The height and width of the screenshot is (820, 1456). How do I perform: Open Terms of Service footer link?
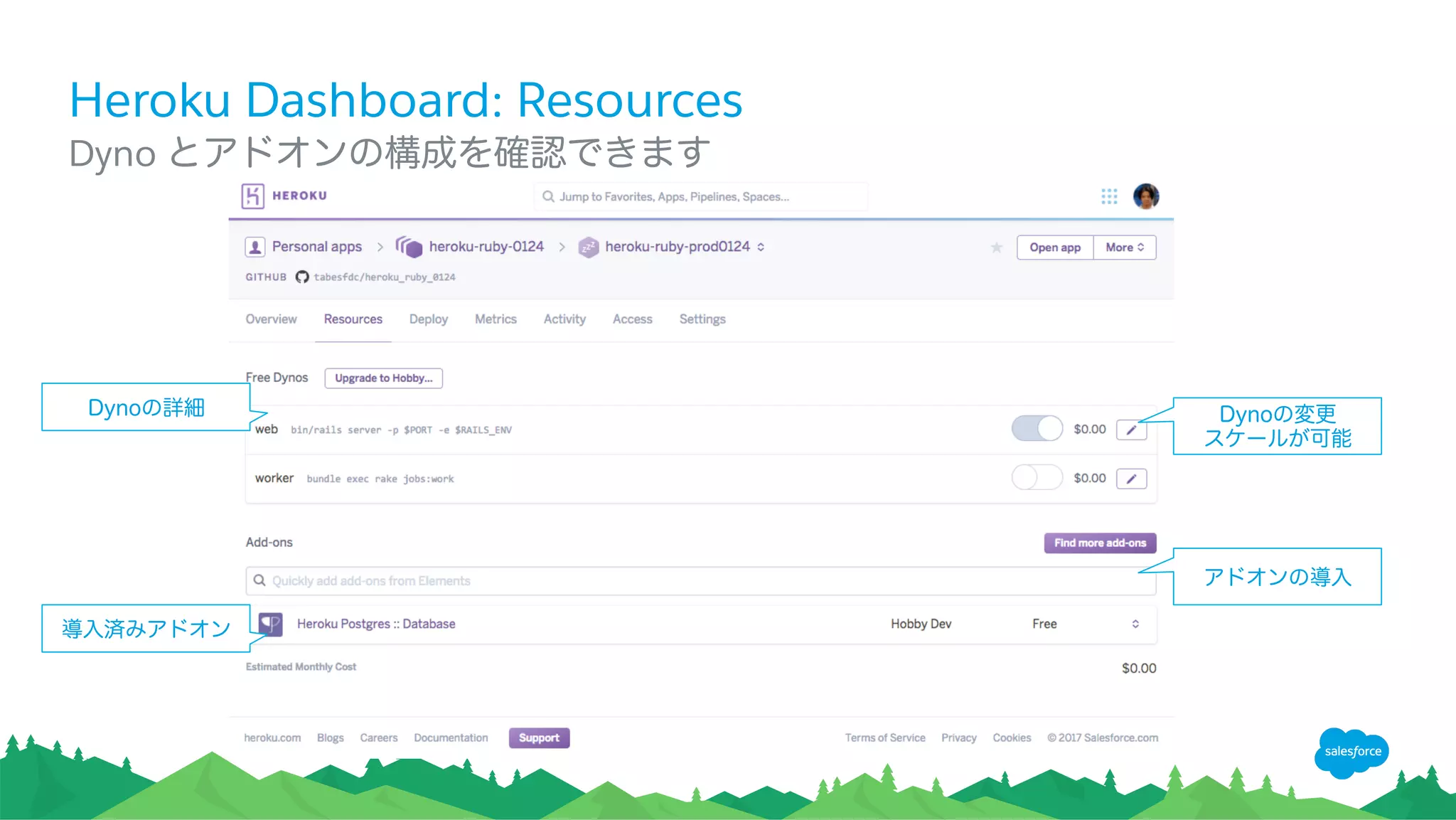coord(885,738)
